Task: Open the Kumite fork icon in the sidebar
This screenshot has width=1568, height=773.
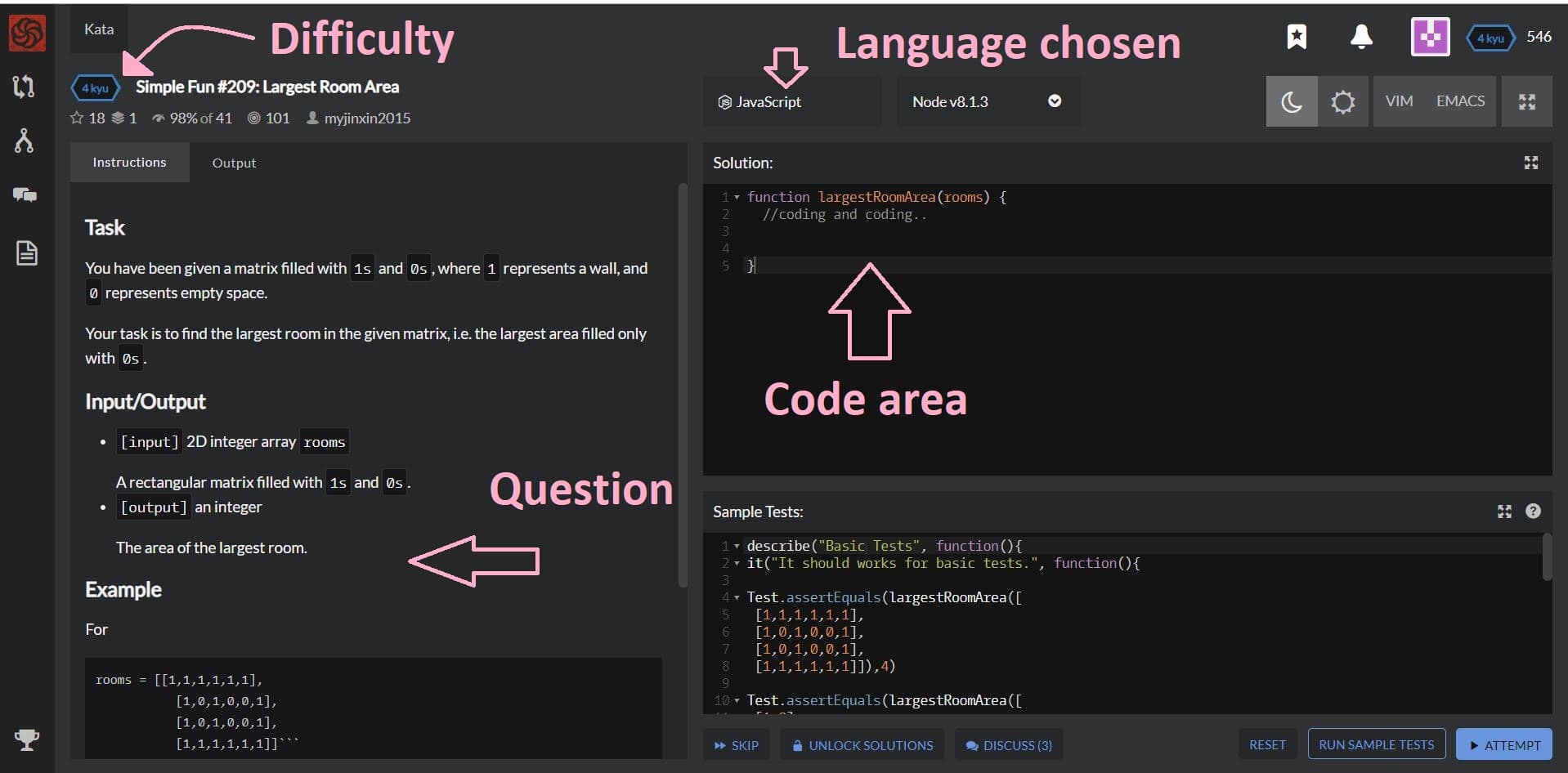Action: point(24,141)
